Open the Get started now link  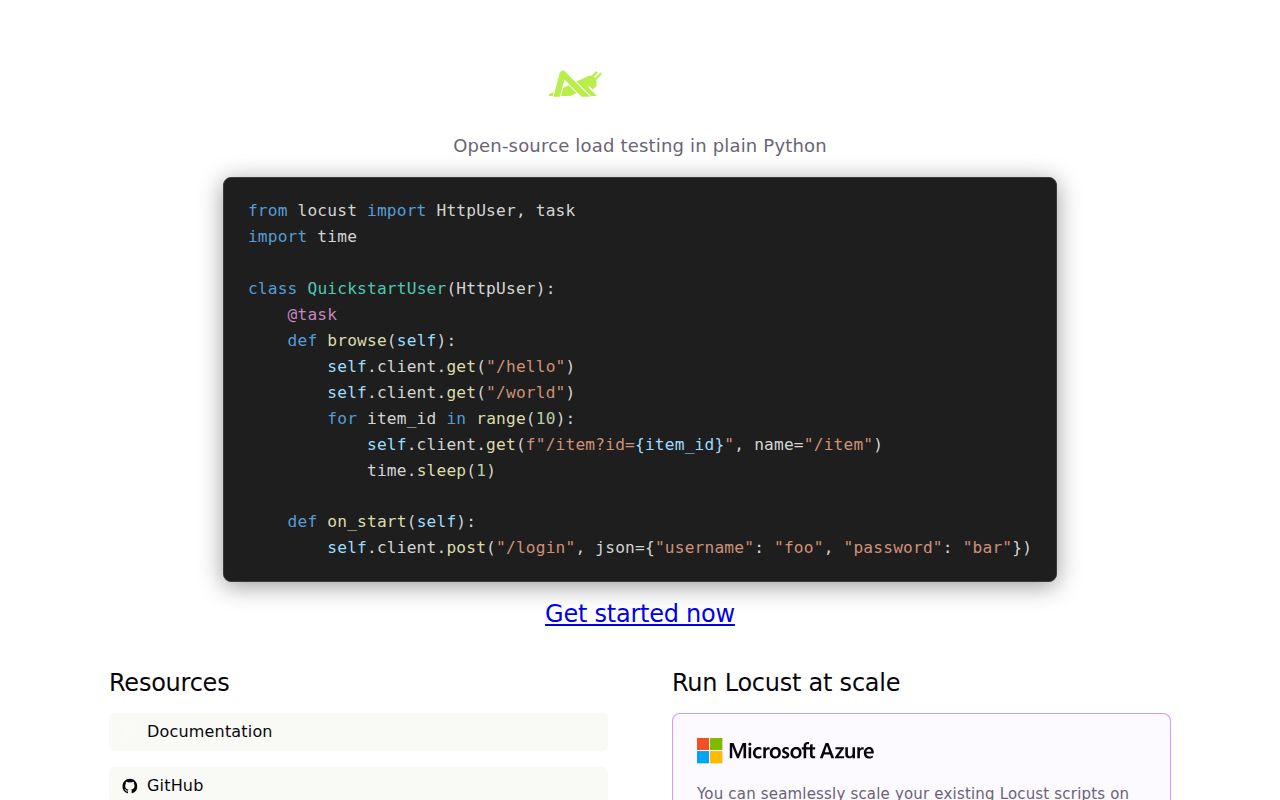[640, 613]
